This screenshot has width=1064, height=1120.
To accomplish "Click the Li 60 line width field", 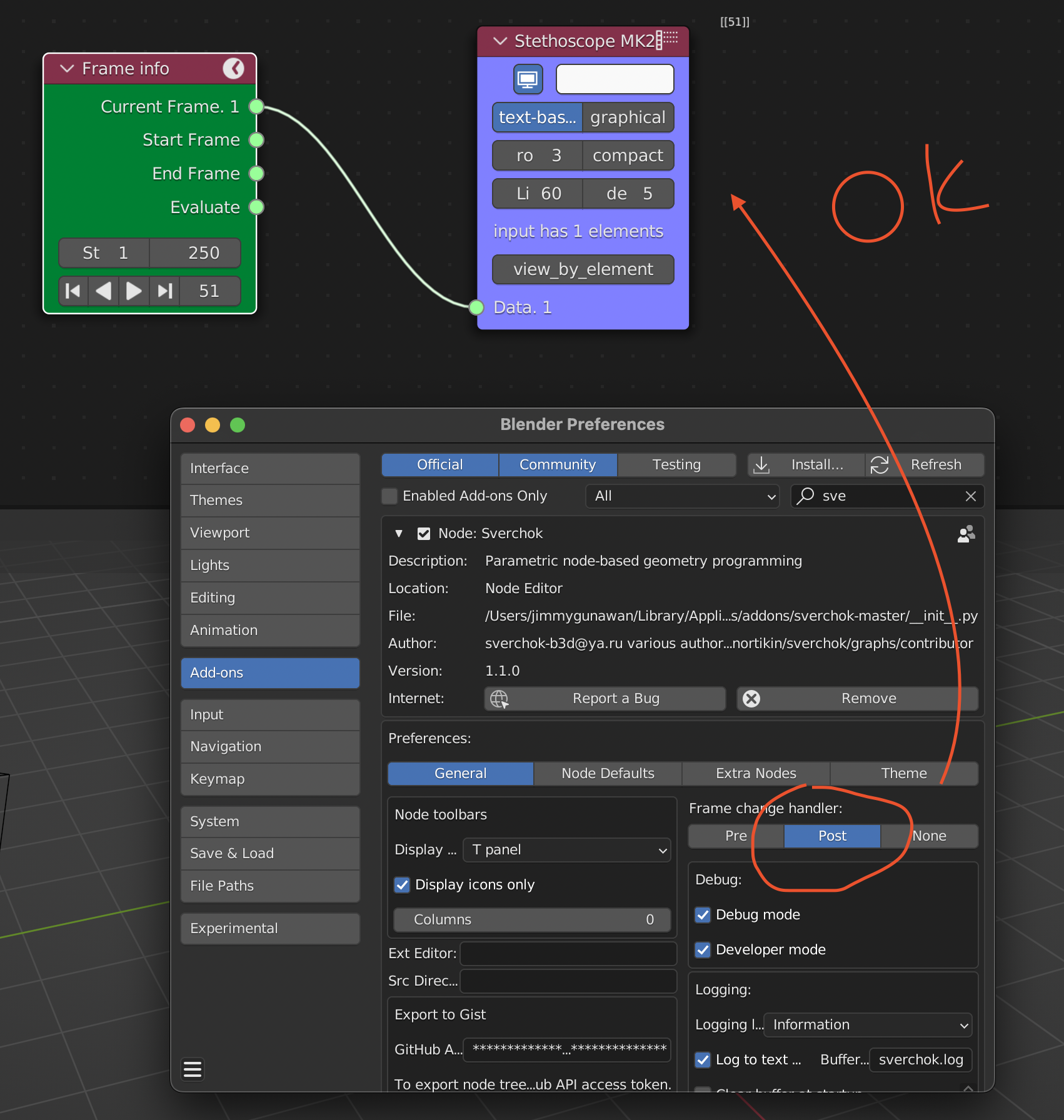I will 538,194.
